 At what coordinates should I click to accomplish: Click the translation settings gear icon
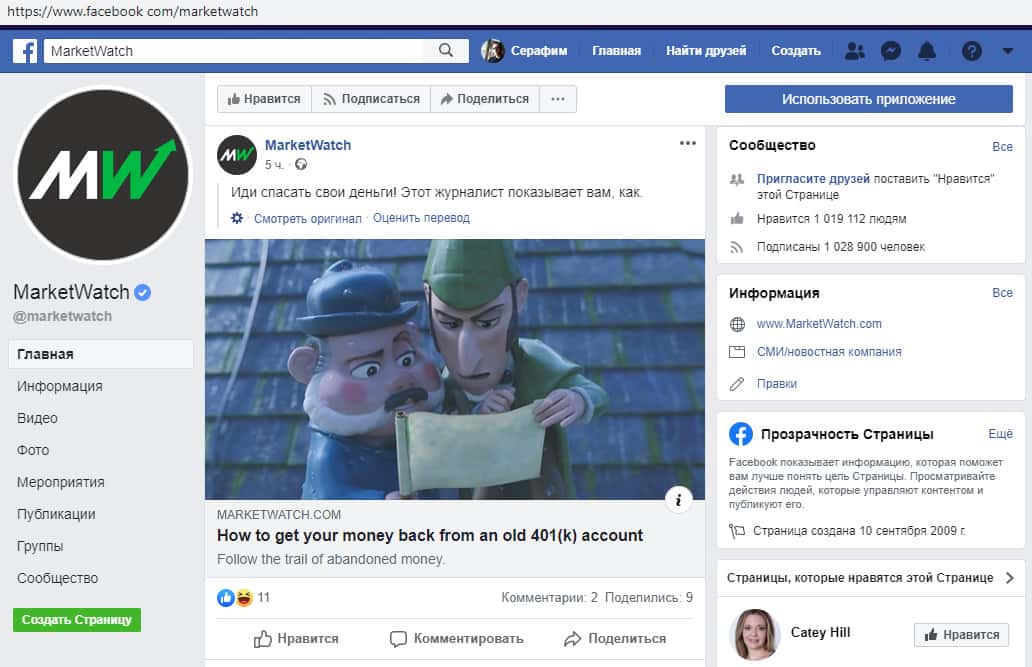[x=237, y=218]
